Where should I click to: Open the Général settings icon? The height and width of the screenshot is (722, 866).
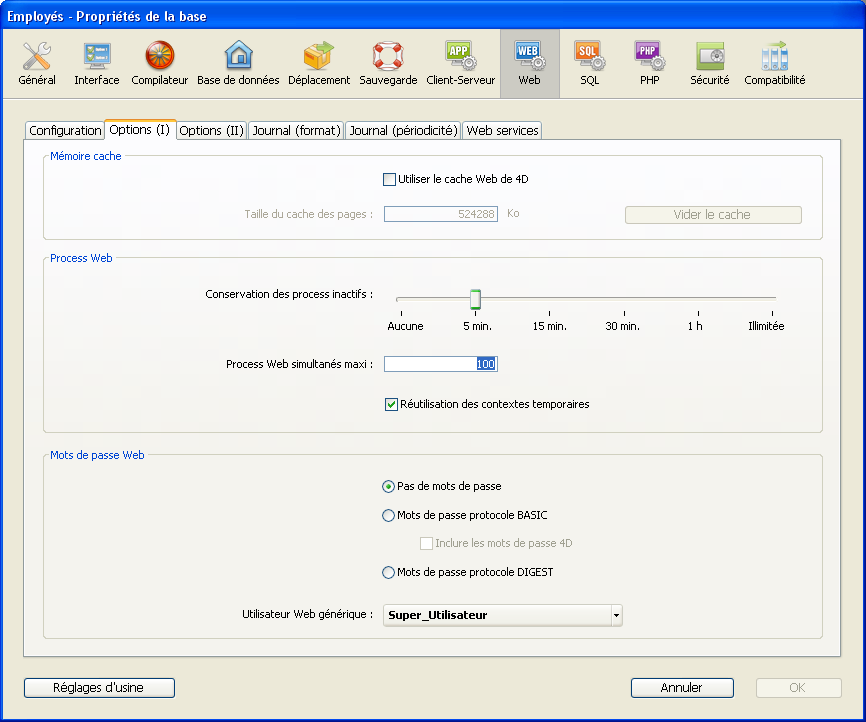[37, 63]
